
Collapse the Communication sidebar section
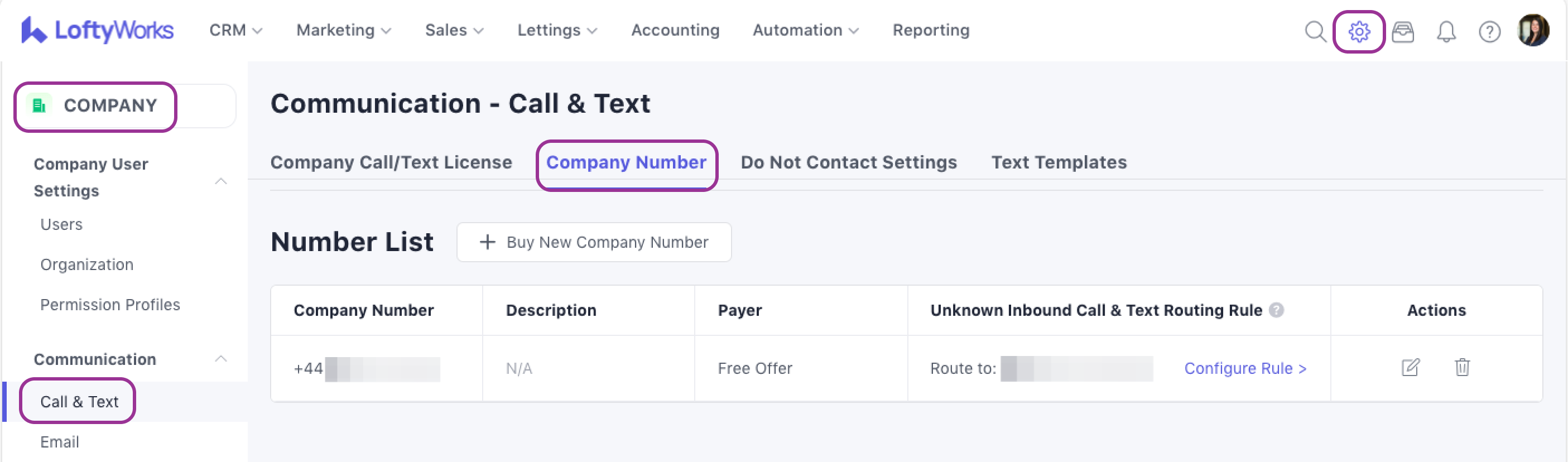pos(221,359)
